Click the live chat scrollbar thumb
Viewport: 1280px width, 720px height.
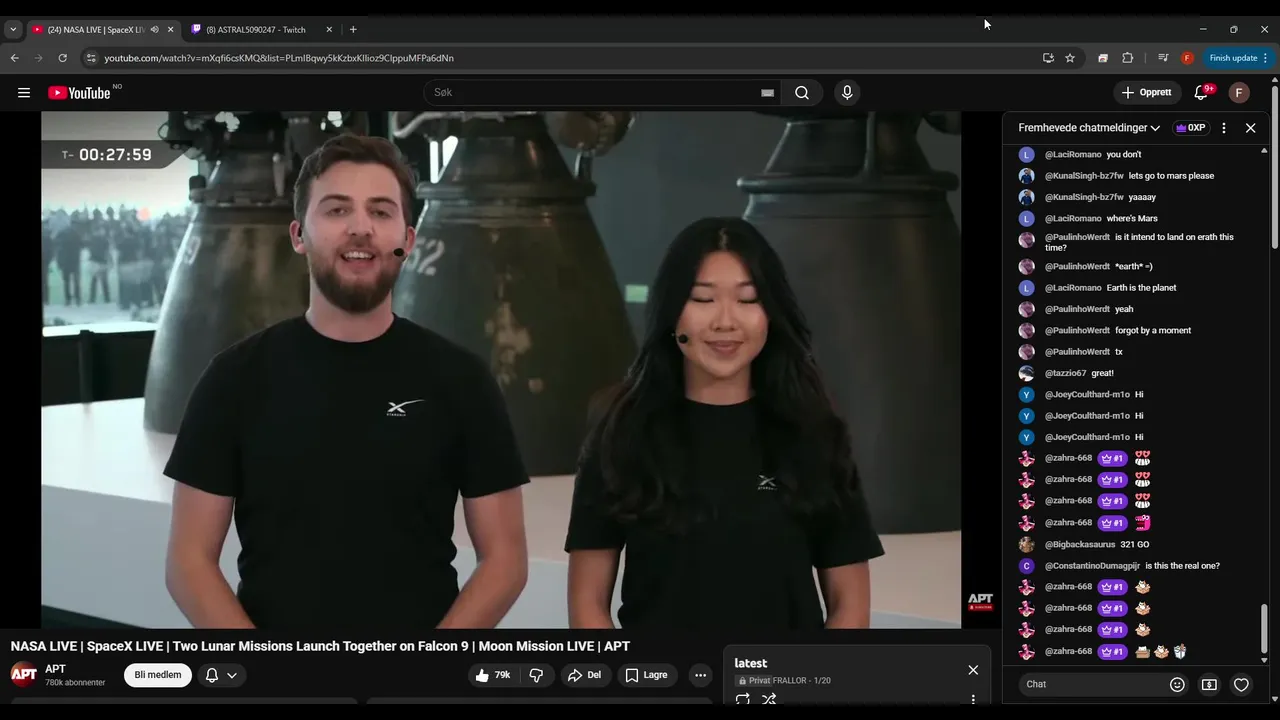(x=1264, y=629)
